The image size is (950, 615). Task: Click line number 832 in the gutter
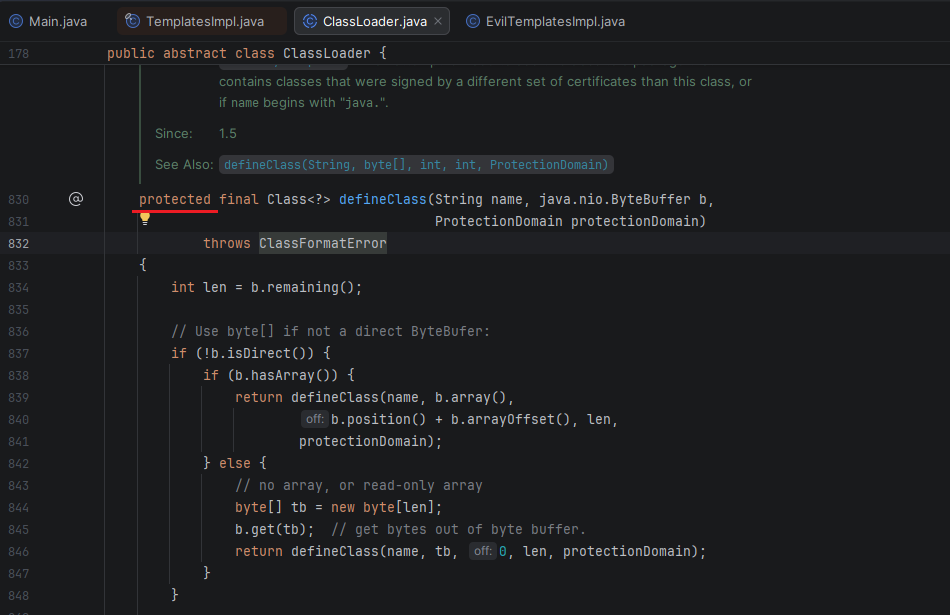point(18,243)
